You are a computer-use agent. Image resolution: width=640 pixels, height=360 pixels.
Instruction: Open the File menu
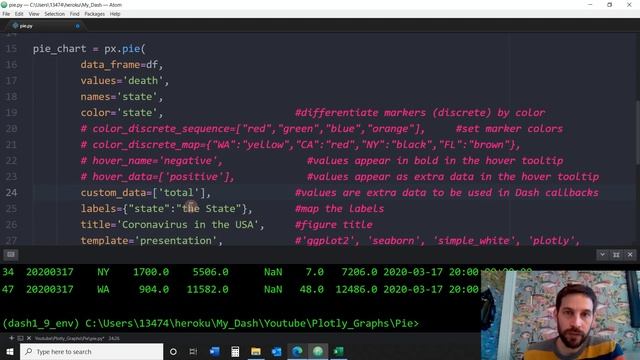click(x=6, y=14)
